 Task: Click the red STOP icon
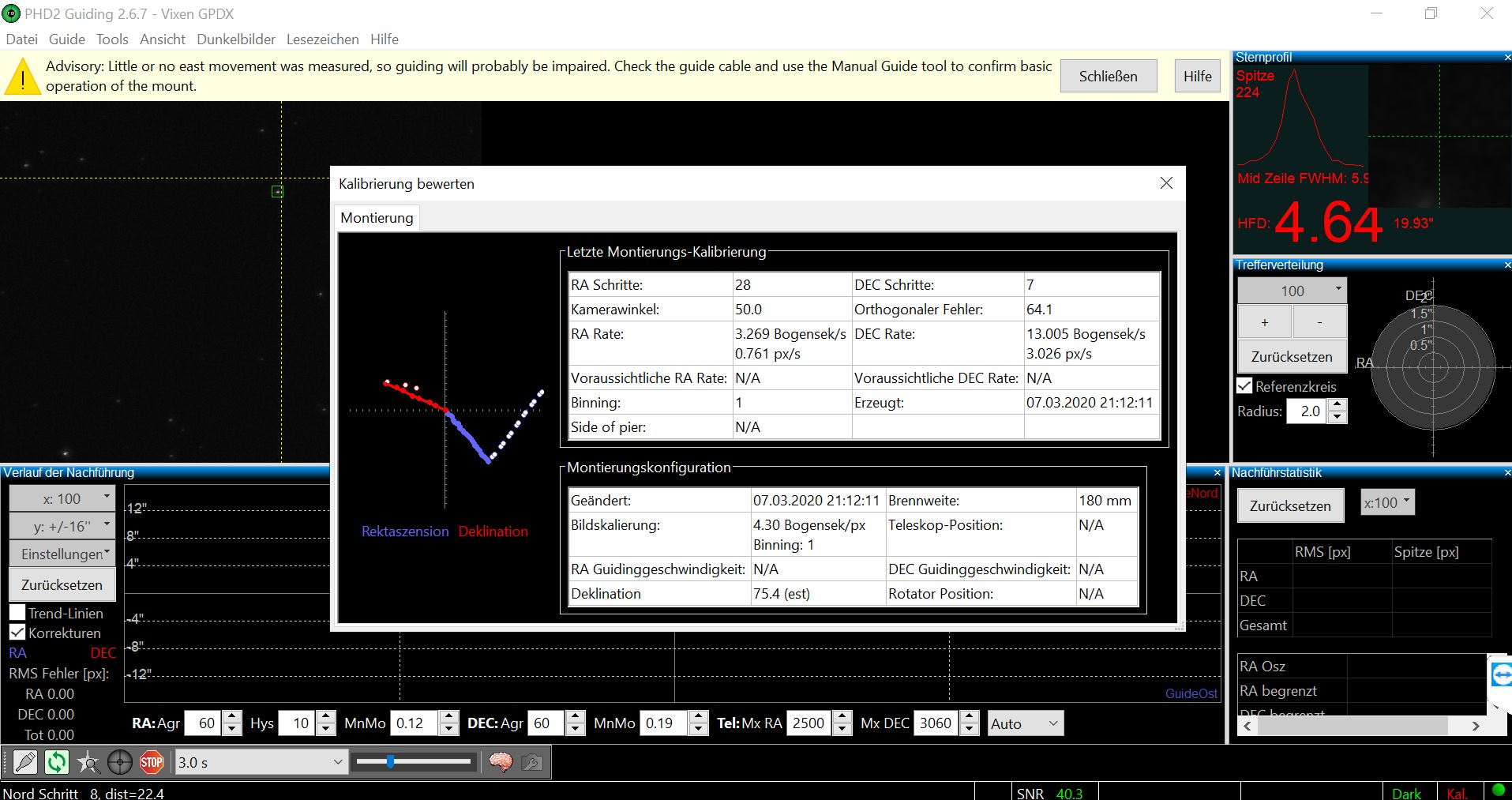pos(152,762)
